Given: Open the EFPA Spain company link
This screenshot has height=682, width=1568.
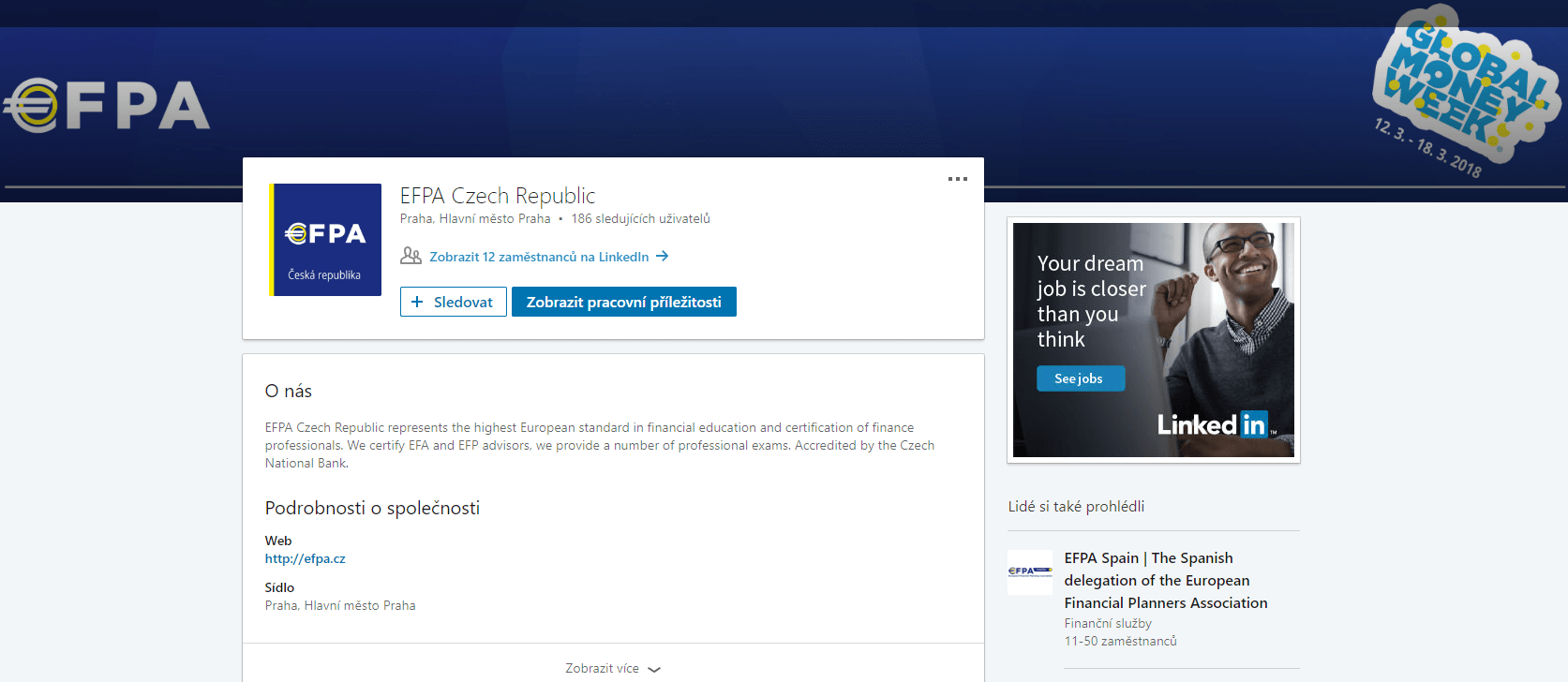Looking at the screenshot, I should pos(1166,580).
